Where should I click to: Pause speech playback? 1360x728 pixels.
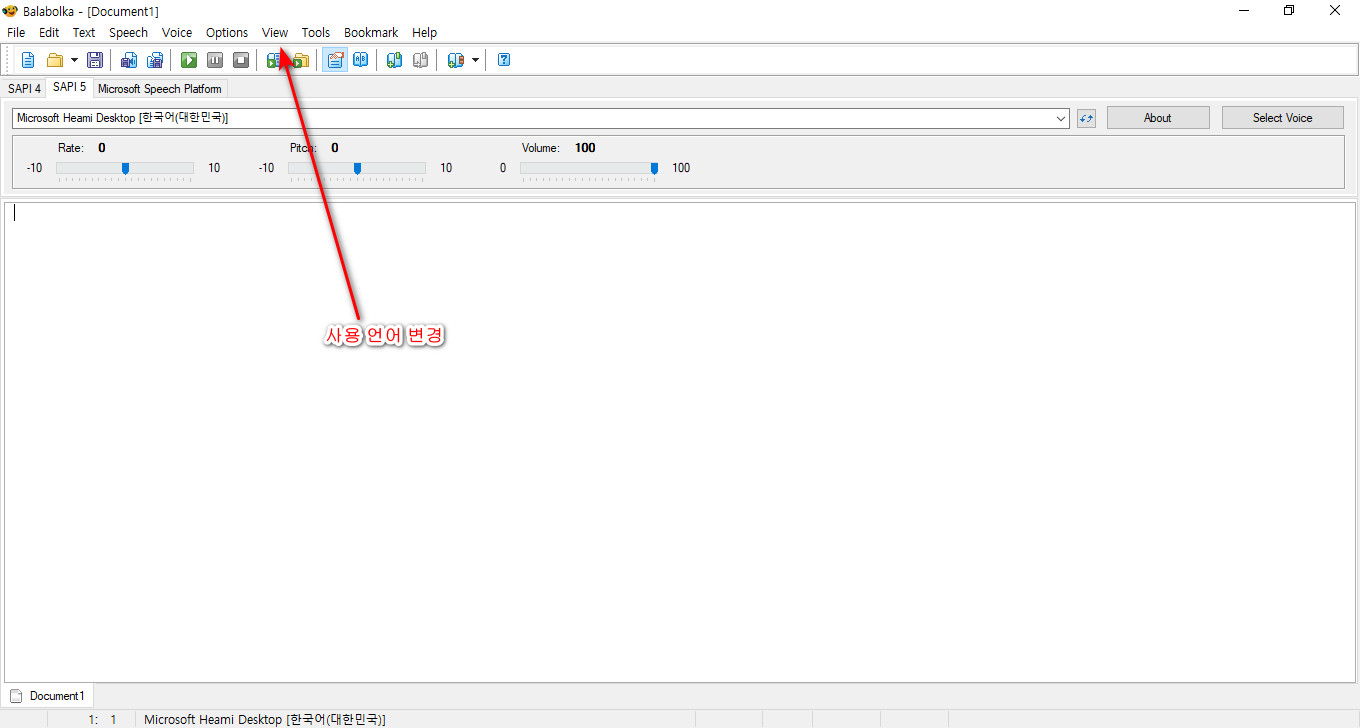[x=215, y=60]
